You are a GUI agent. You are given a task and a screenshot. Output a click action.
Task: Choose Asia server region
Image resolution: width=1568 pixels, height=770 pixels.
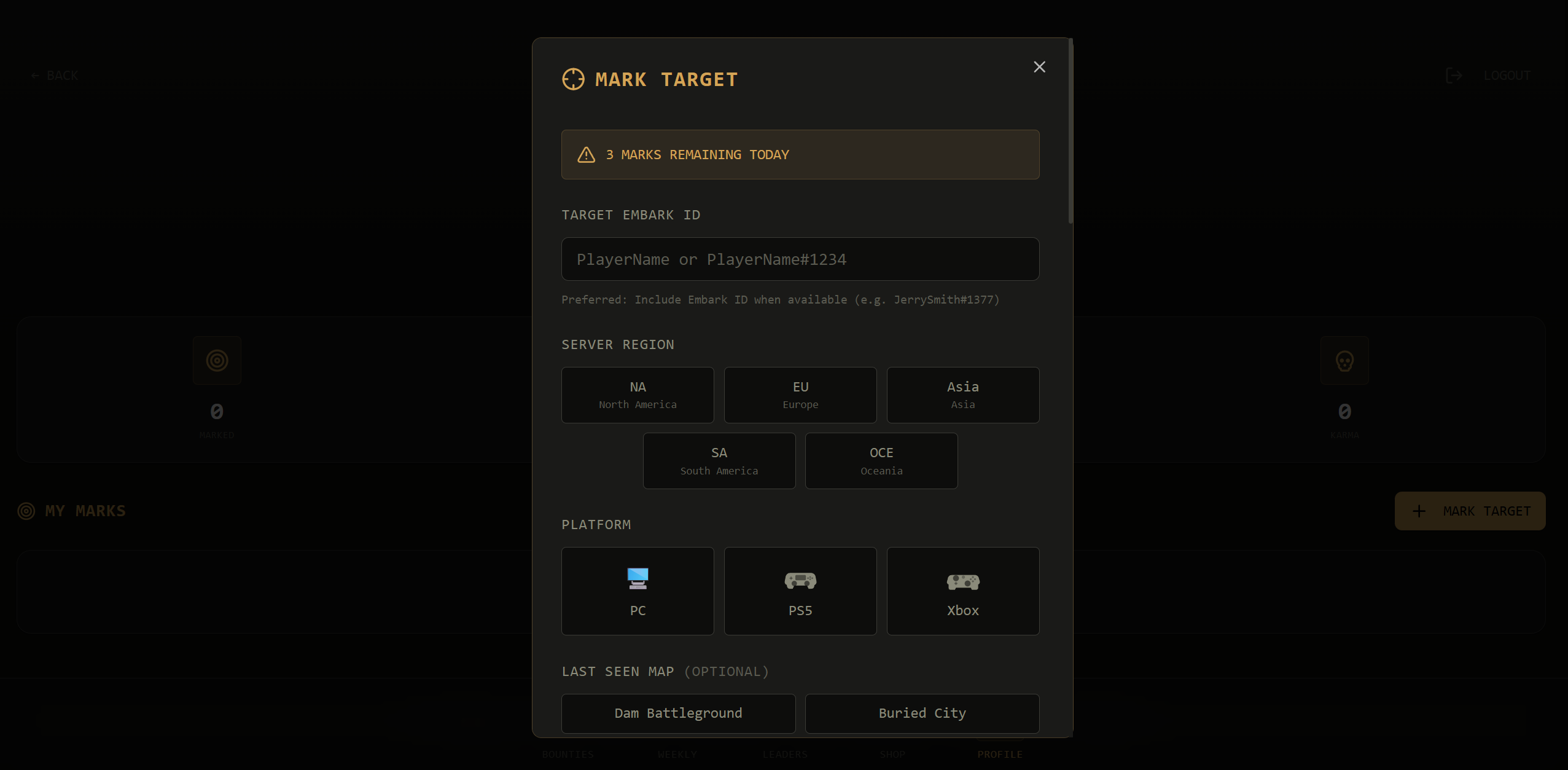tap(963, 395)
